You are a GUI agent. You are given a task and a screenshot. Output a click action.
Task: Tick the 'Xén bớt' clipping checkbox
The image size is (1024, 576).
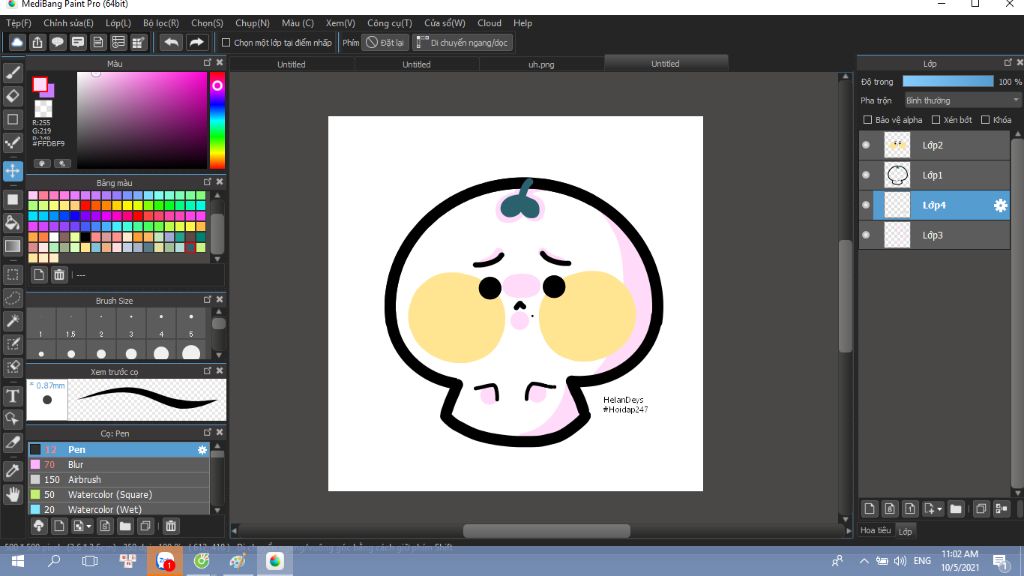(x=936, y=120)
